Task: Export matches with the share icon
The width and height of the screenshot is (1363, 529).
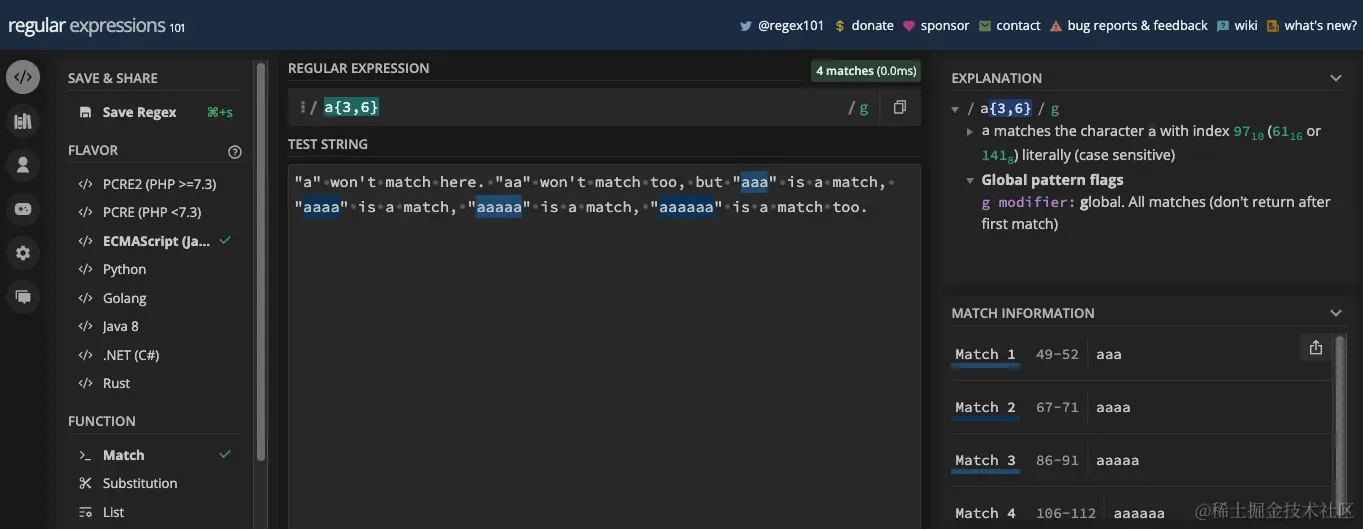Action: (1315, 347)
